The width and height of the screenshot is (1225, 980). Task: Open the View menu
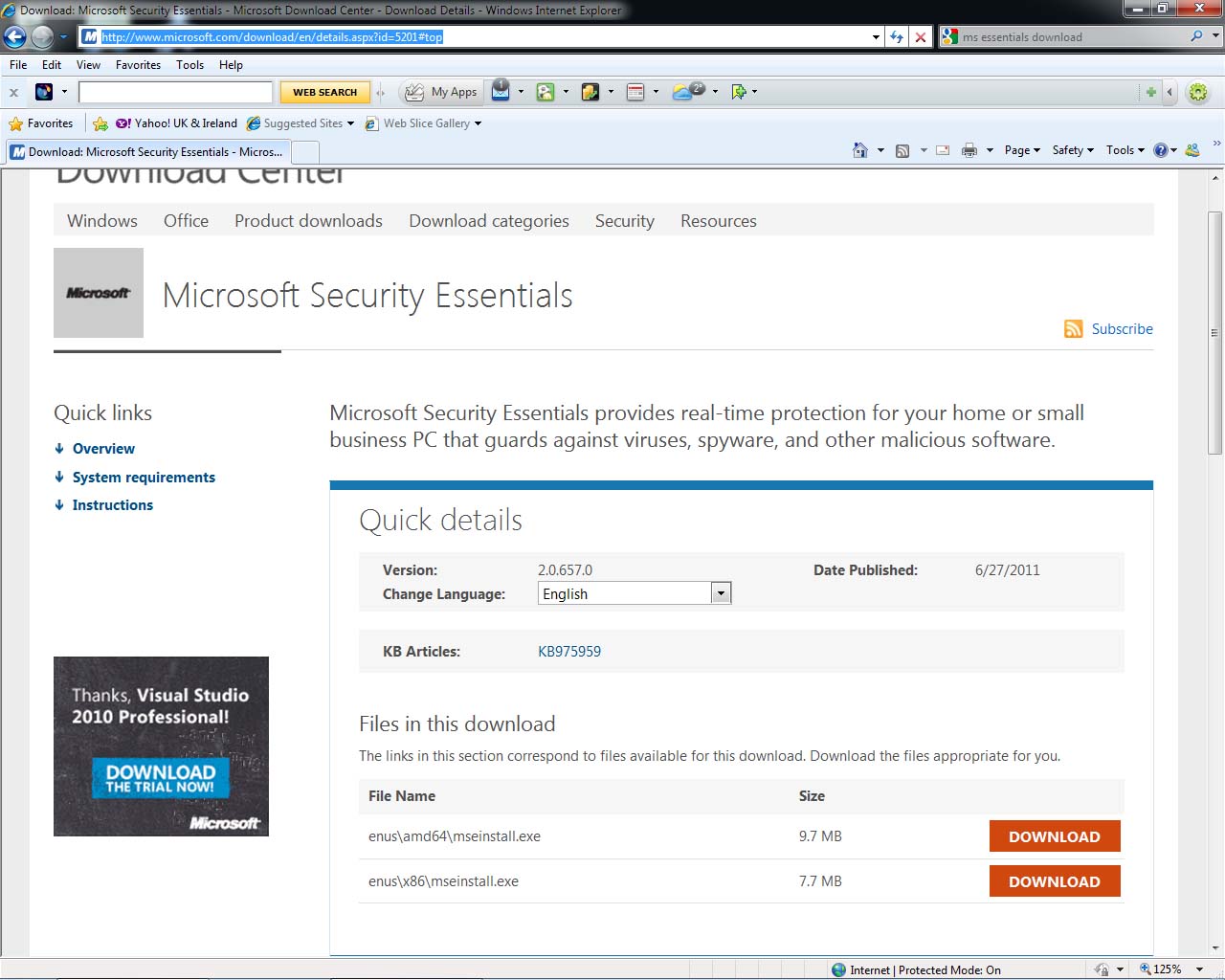[88, 65]
